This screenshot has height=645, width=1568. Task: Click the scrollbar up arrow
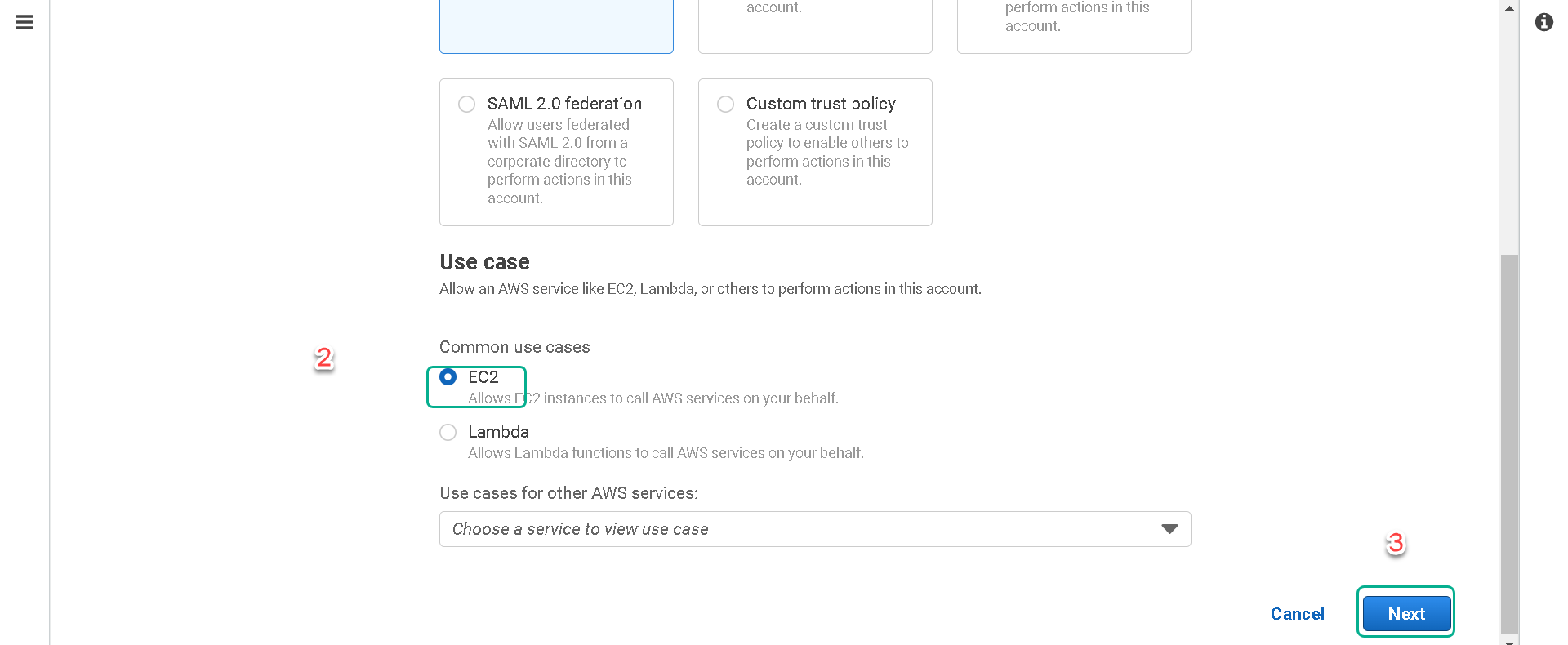pyautogui.click(x=1509, y=7)
